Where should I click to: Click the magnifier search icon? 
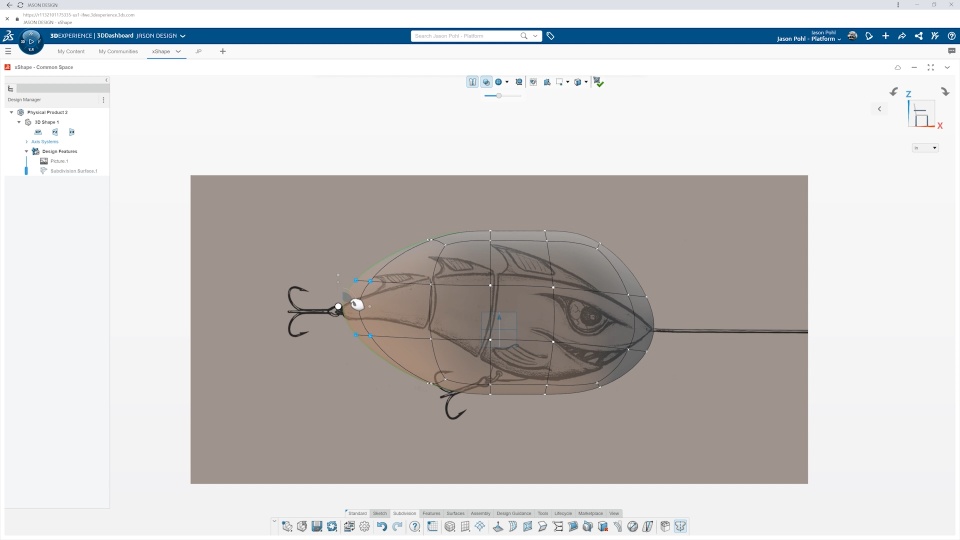point(524,36)
